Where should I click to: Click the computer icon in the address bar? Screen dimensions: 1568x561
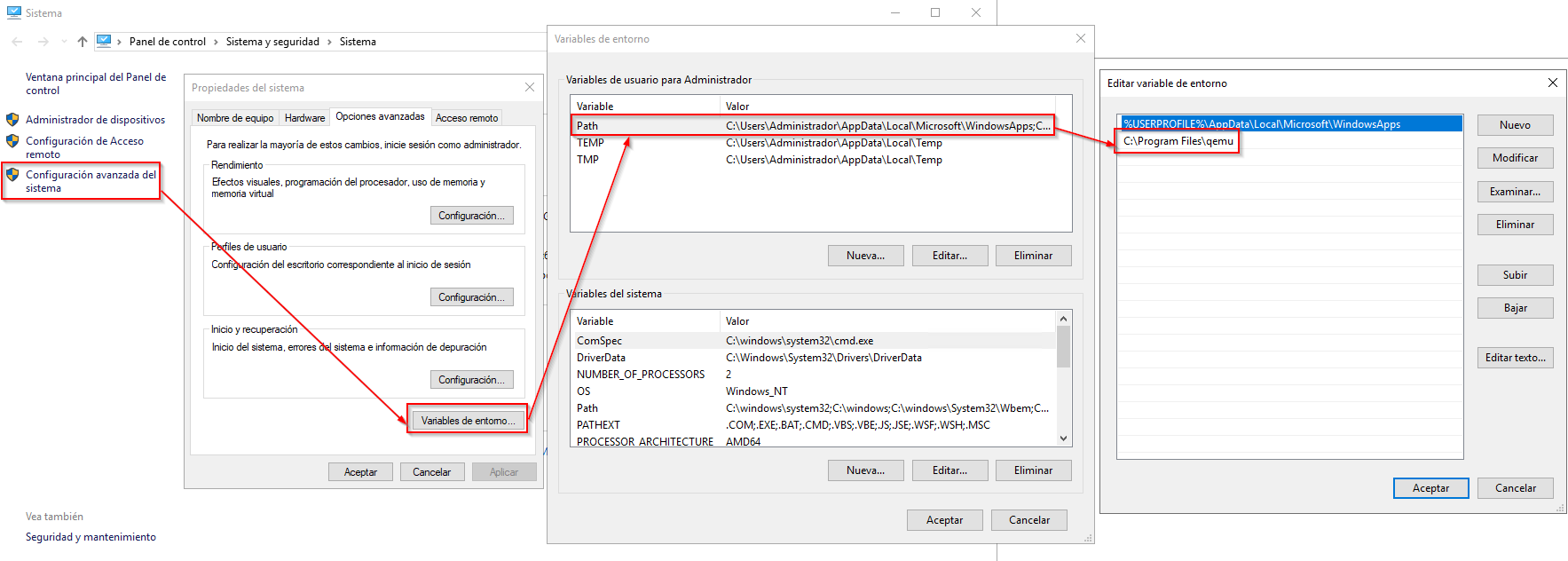[104, 41]
